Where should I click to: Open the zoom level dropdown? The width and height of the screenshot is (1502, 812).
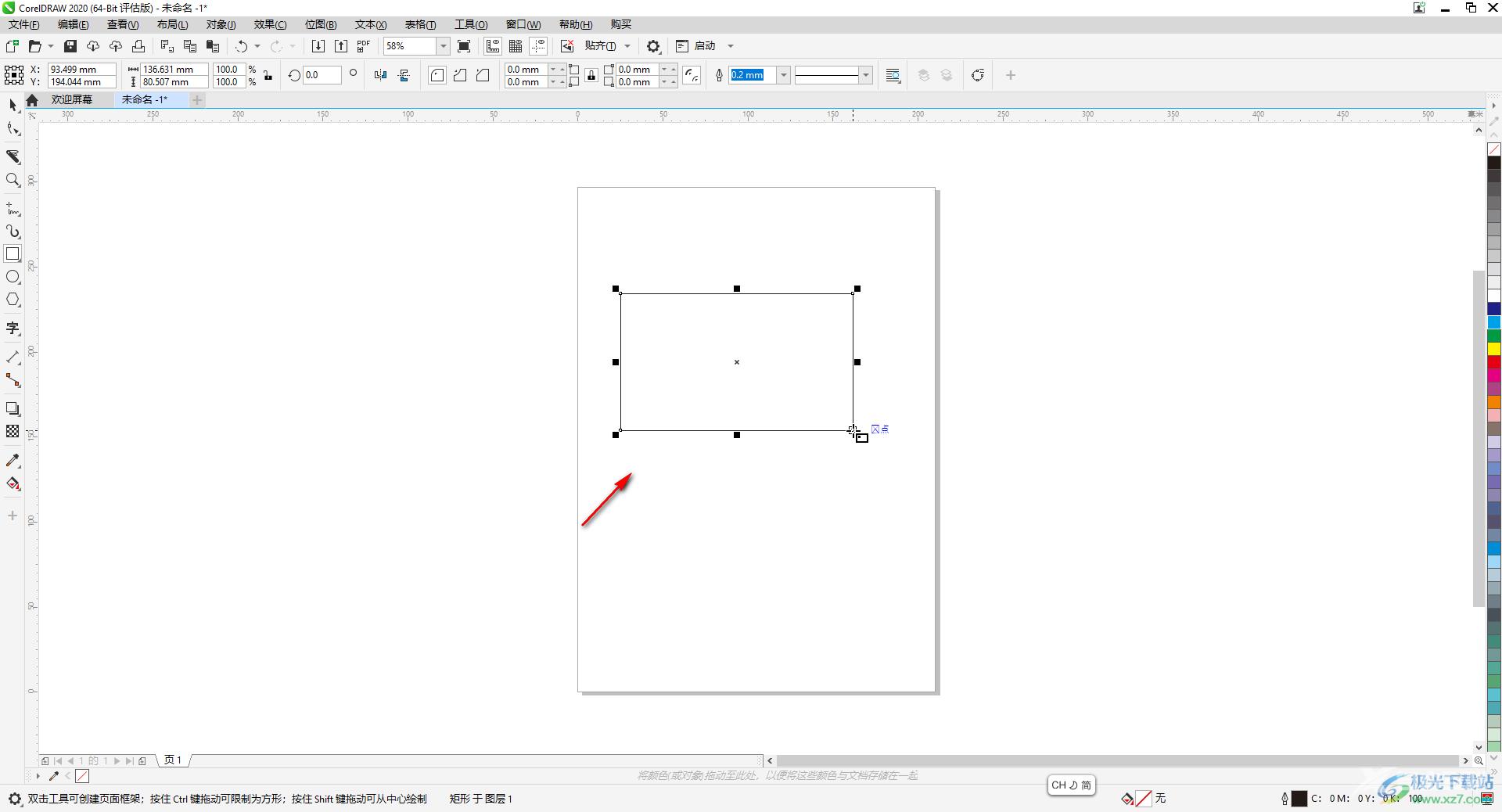pos(443,46)
